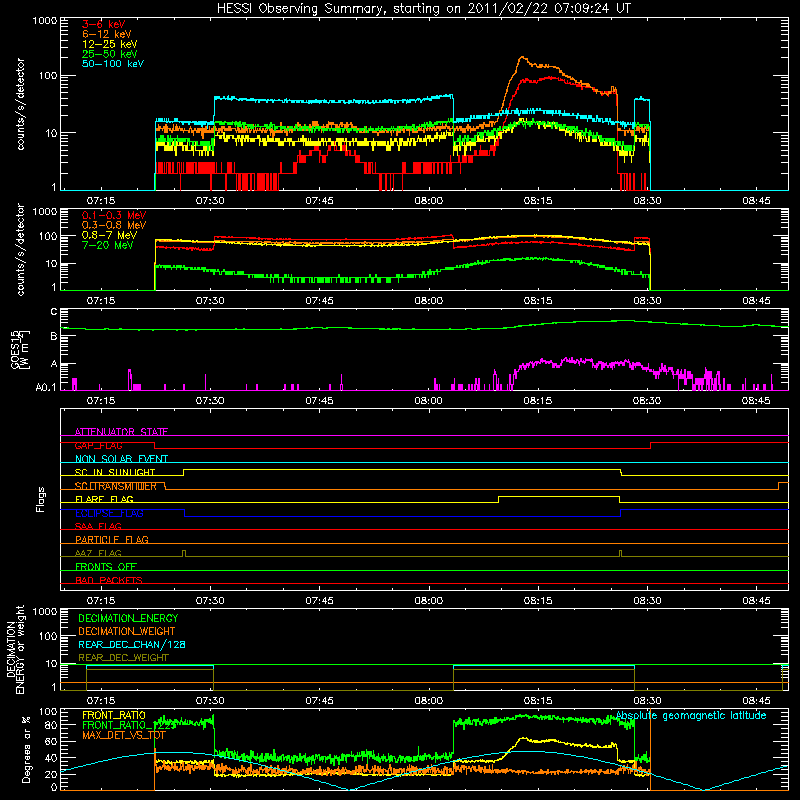Click the SAA_FLAG label

(98, 526)
